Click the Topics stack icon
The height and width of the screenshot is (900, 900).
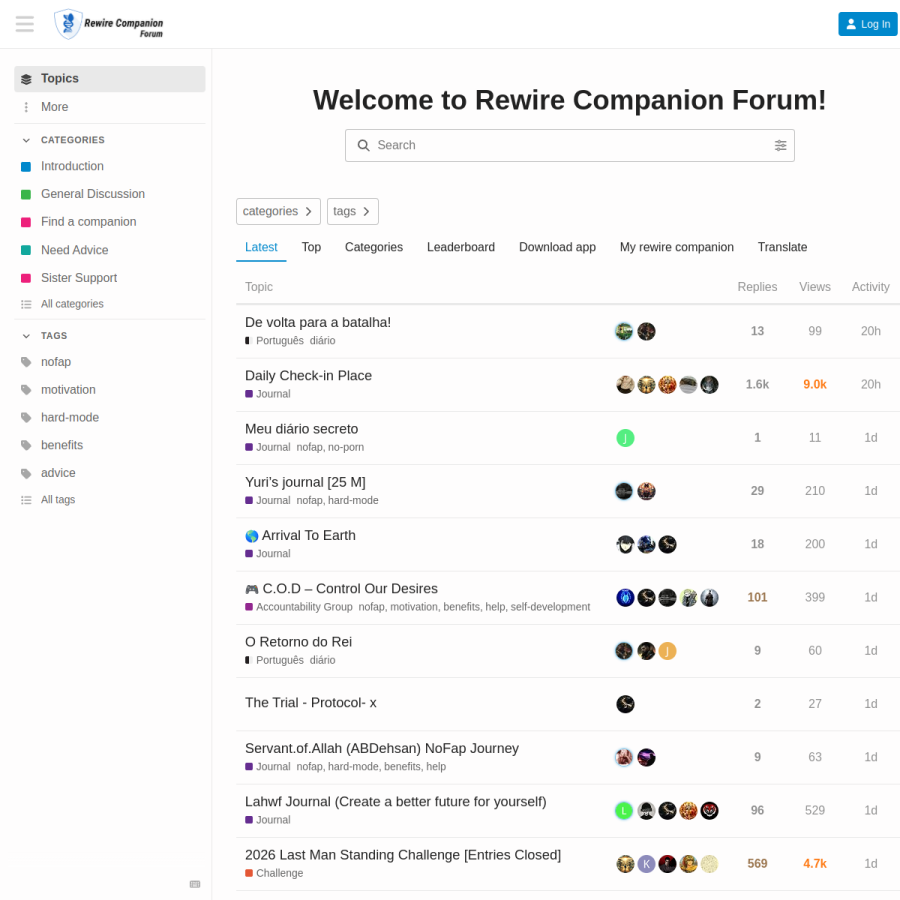(26, 79)
